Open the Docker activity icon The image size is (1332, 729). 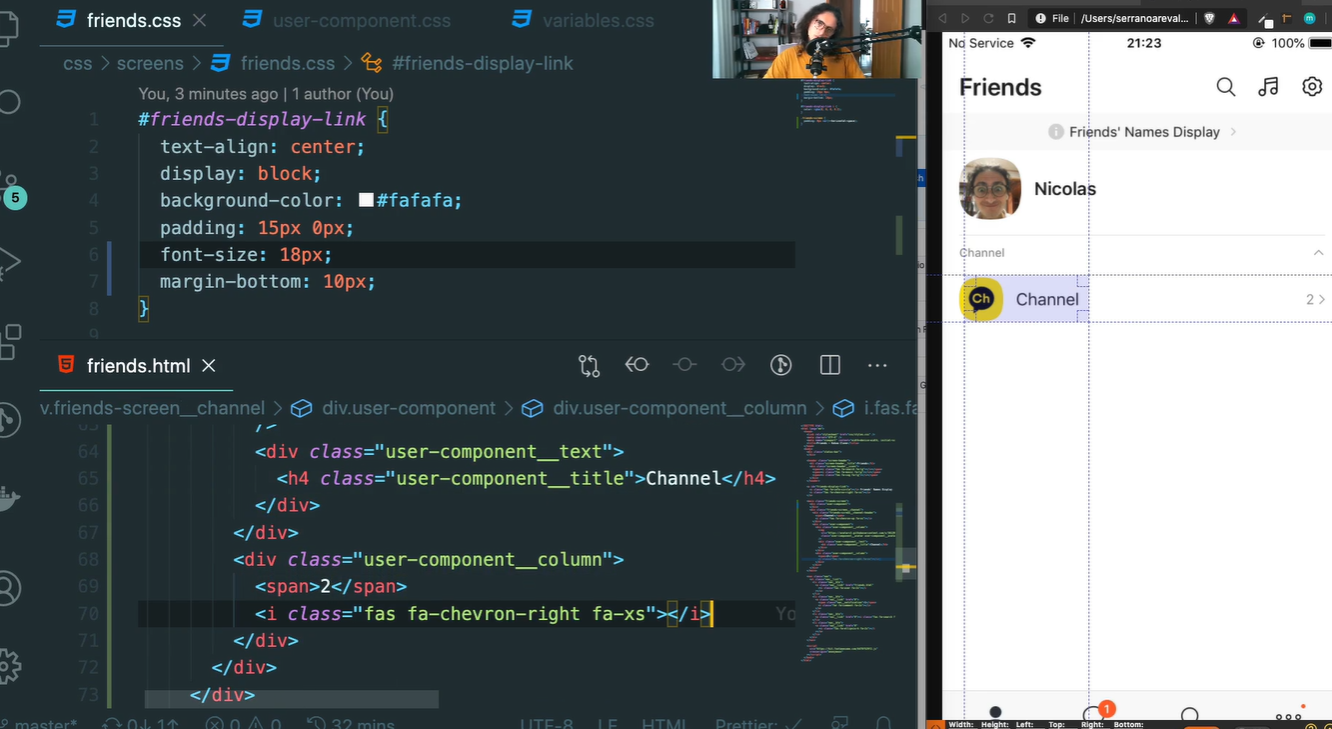9,498
